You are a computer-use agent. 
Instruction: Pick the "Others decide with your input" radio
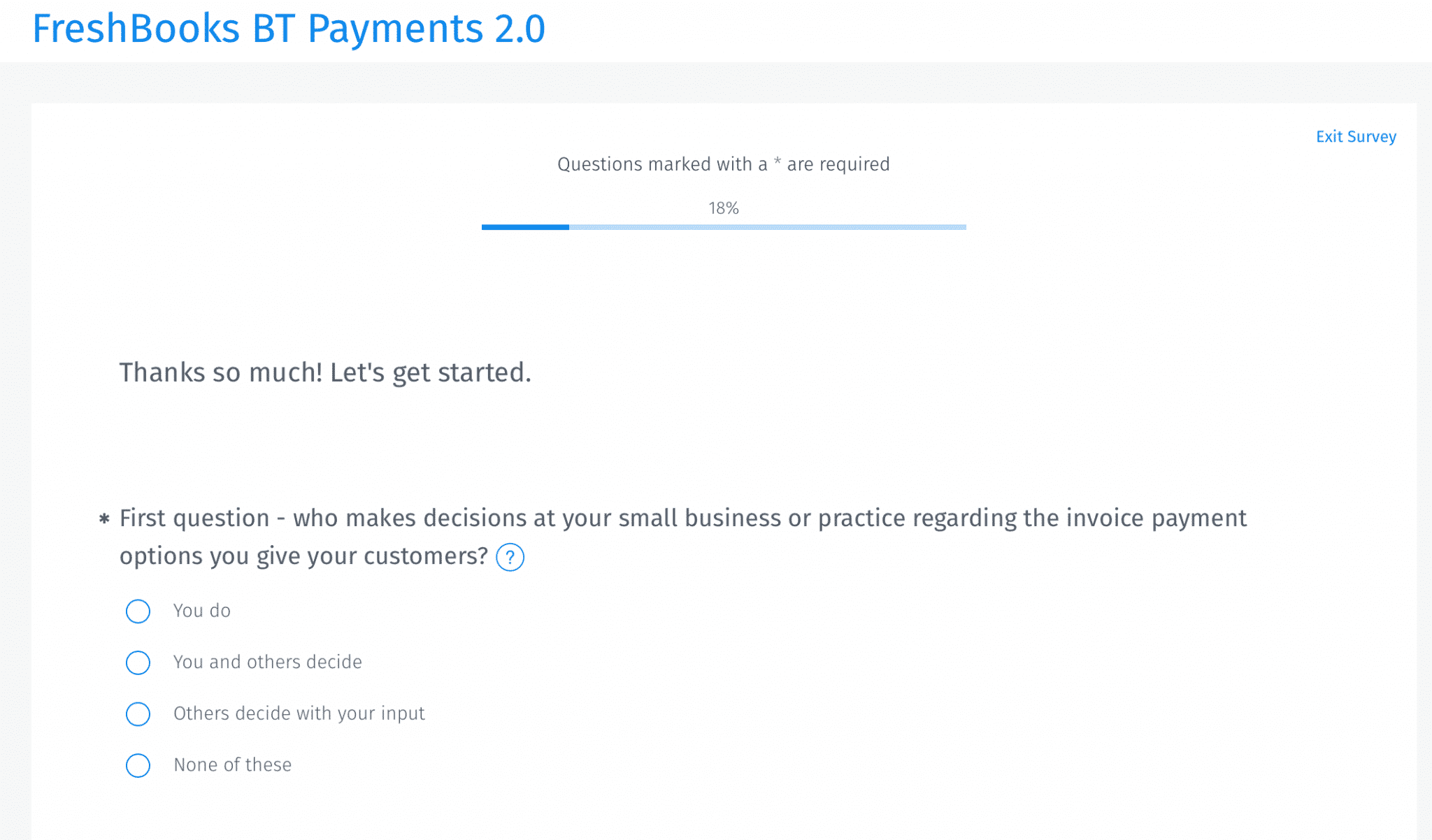pyautogui.click(x=138, y=714)
